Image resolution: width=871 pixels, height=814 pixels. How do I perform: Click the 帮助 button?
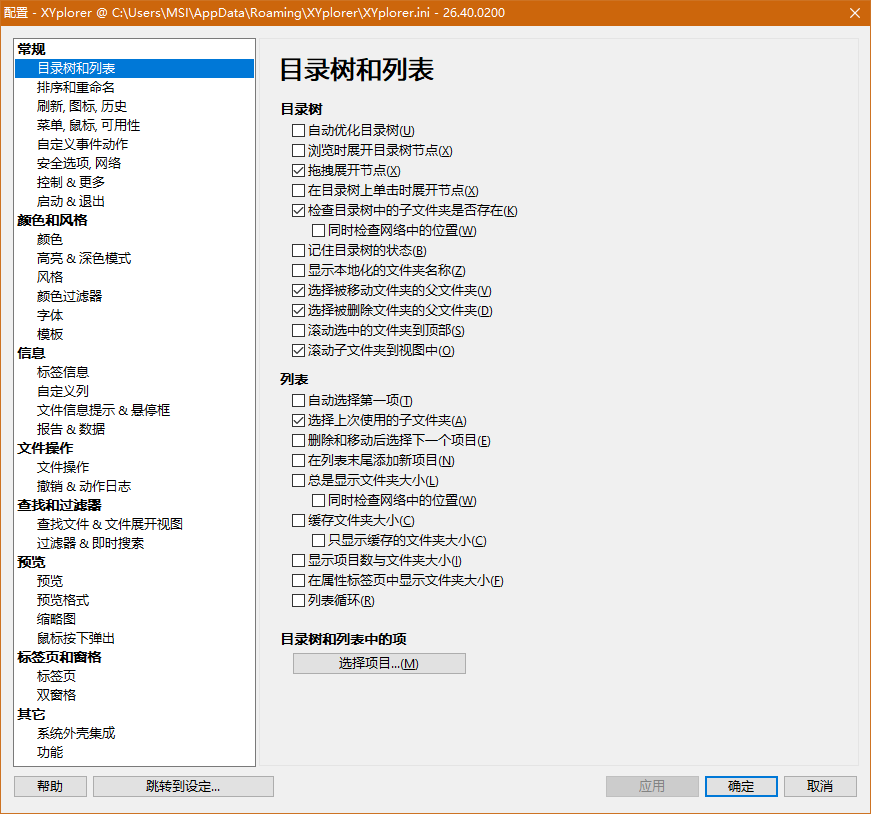pos(50,786)
